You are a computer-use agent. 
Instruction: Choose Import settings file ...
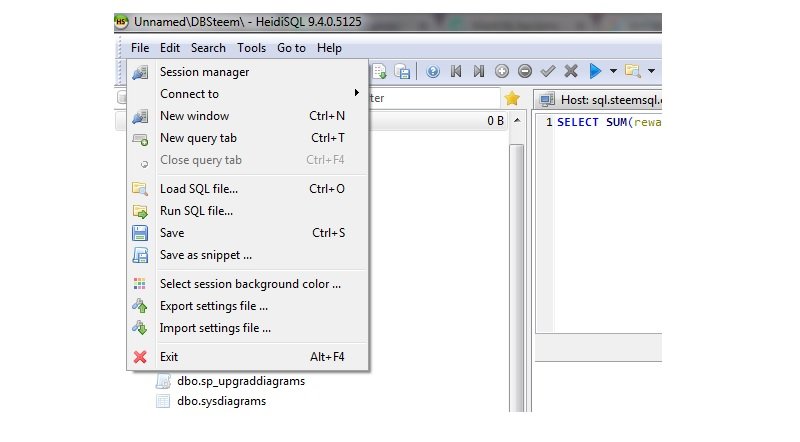click(x=247, y=328)
